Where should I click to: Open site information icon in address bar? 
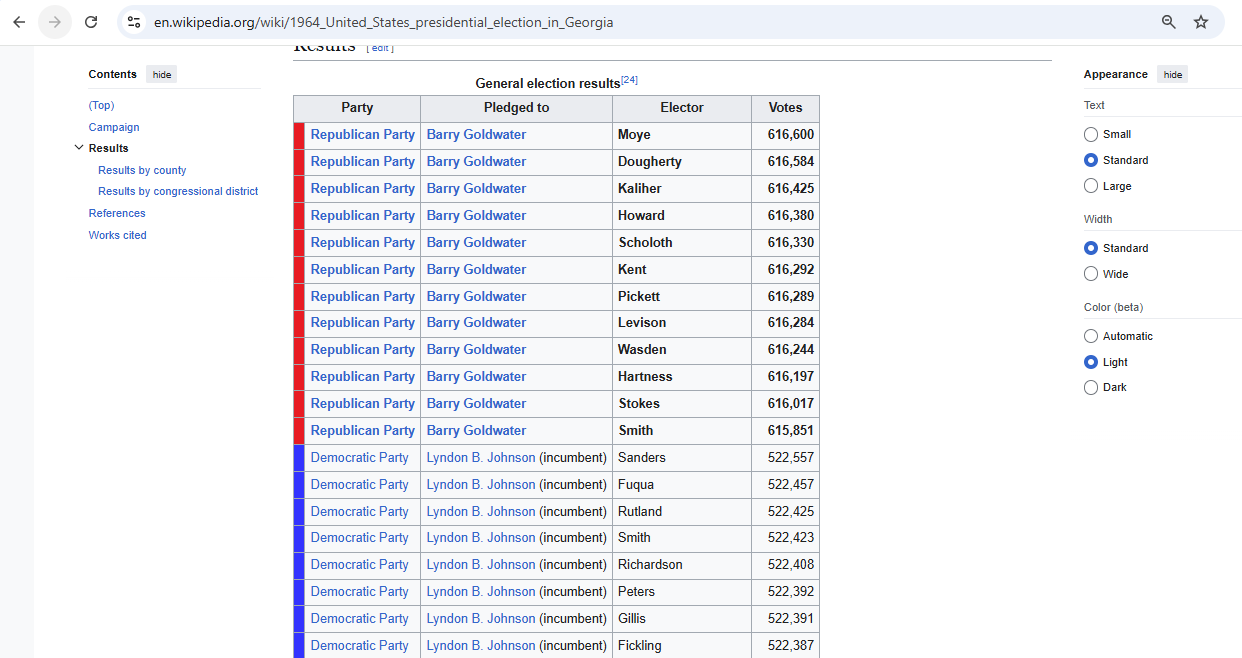[x=134, y=22]
